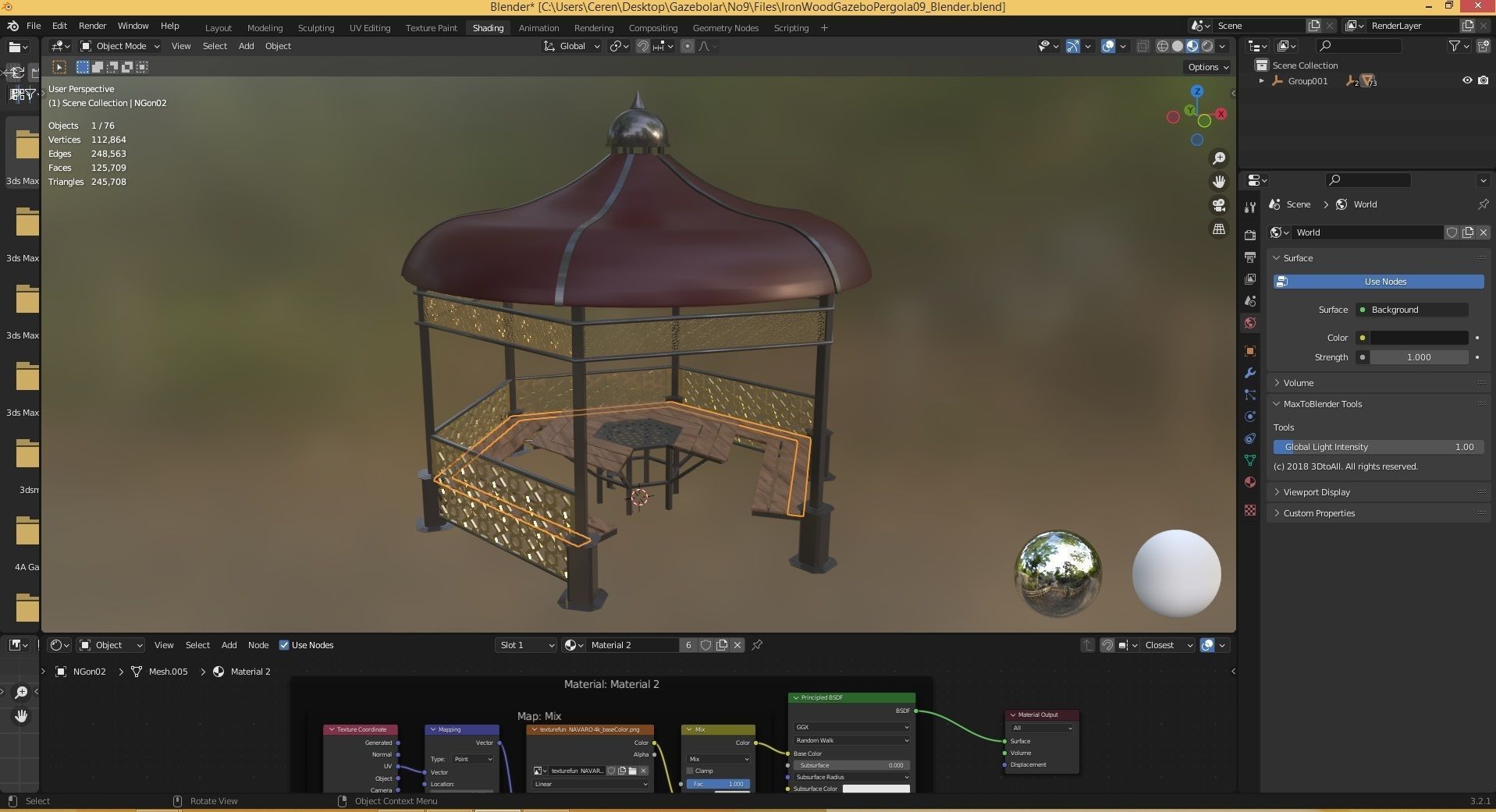Toggle Group001 render camera icon
Screen dimensions: 1496x812
tap(1484, 80)
